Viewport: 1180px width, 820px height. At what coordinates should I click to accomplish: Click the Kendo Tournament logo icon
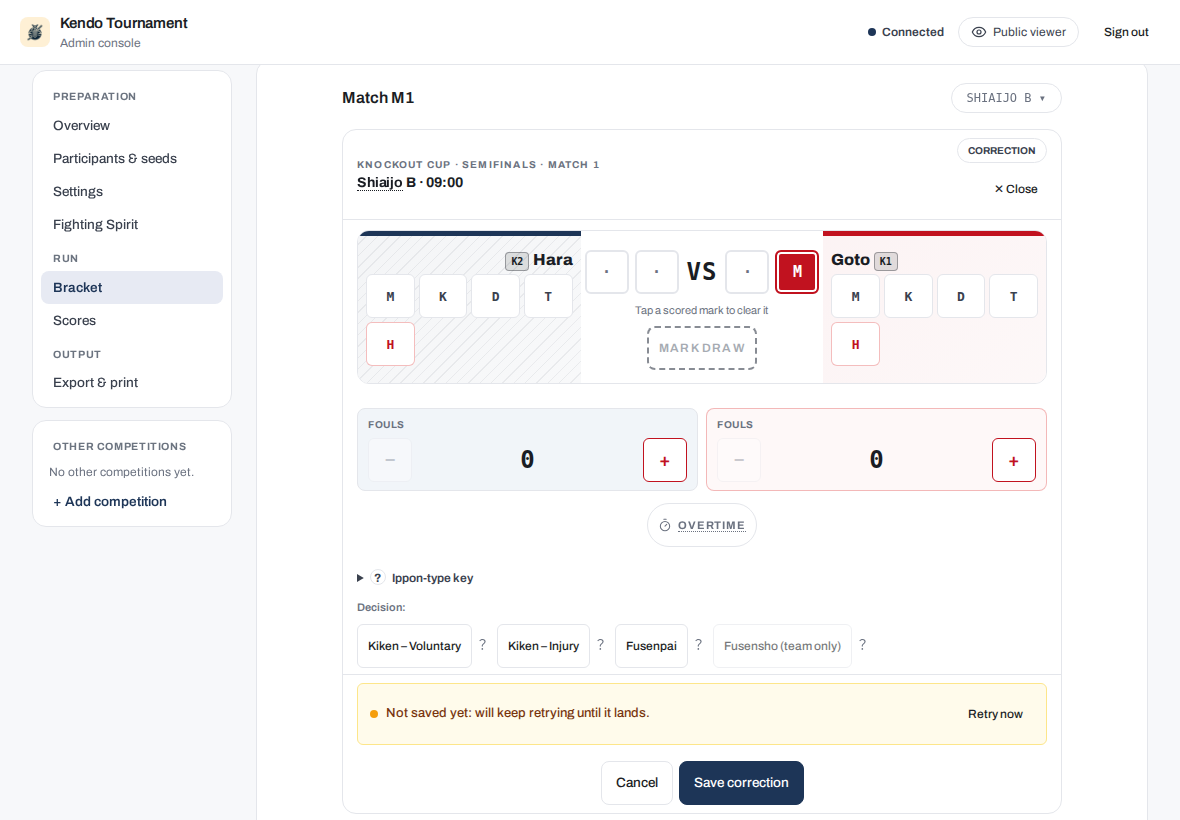coord(35,32)
